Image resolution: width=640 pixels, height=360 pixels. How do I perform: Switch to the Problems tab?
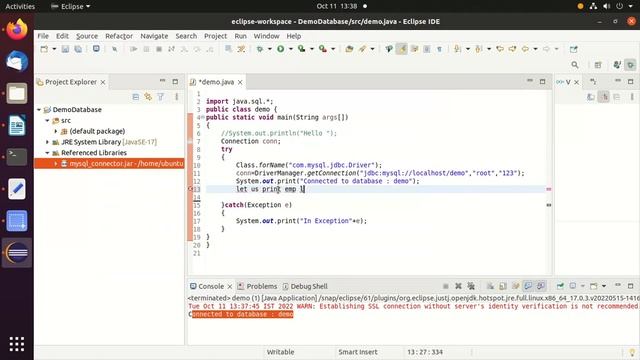pyautogui.click(x=257, y=286)
